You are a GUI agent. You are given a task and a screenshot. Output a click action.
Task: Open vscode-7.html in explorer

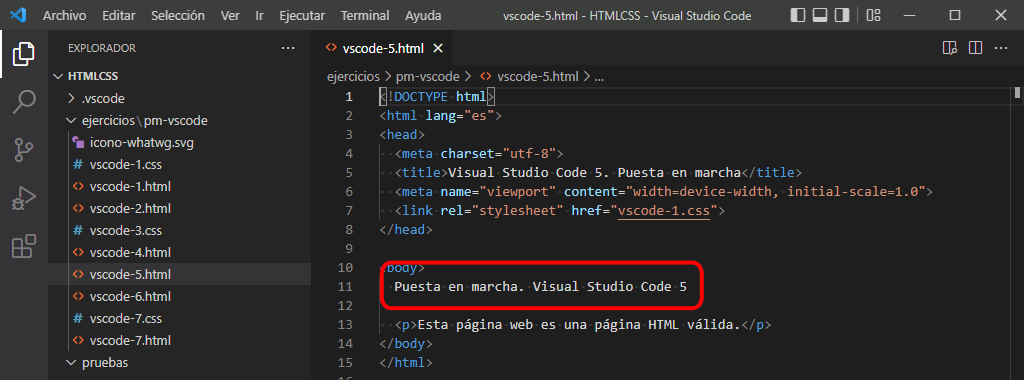[180, 340]
